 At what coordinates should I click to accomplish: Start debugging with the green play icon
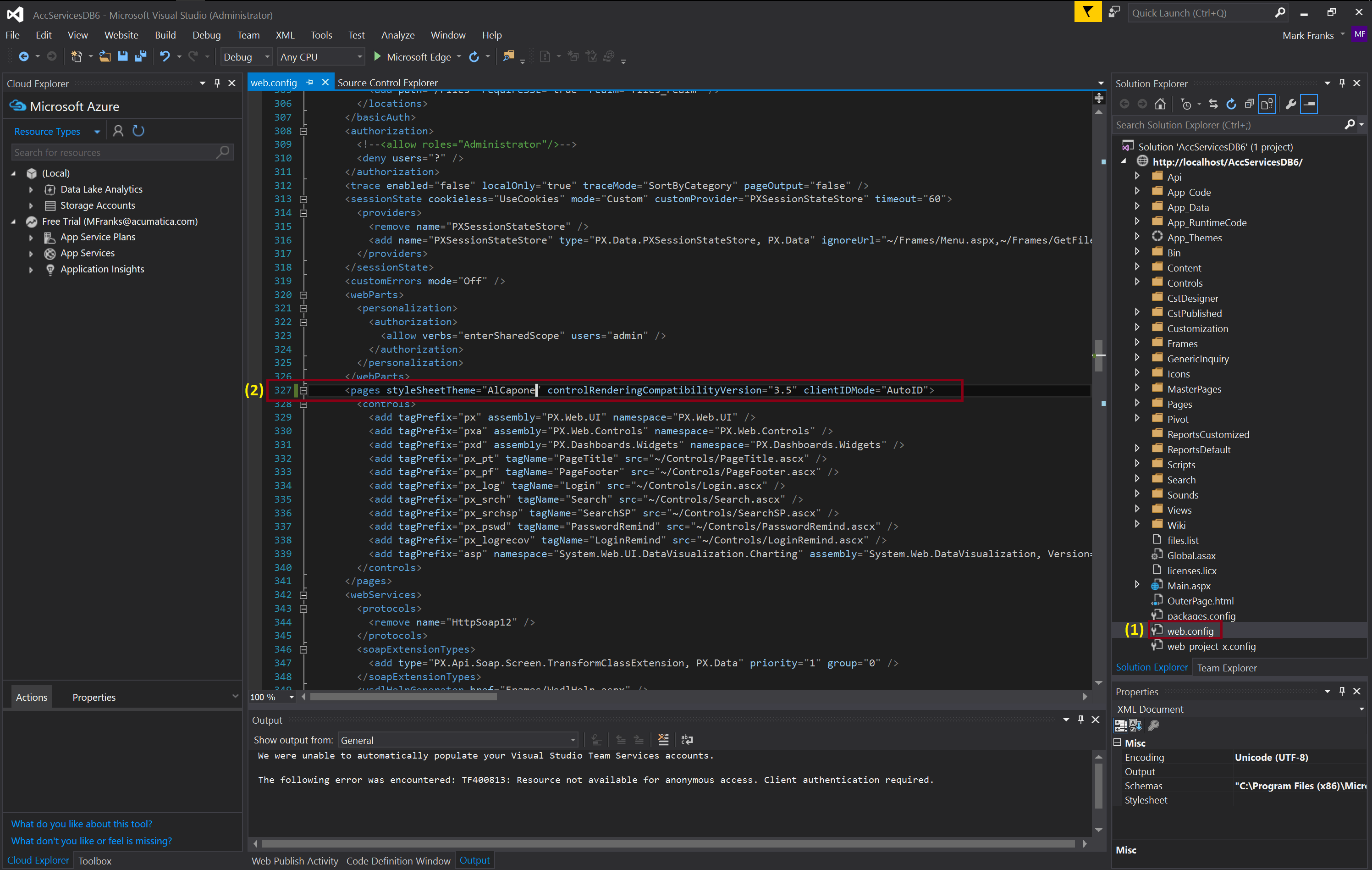point(377,56)
